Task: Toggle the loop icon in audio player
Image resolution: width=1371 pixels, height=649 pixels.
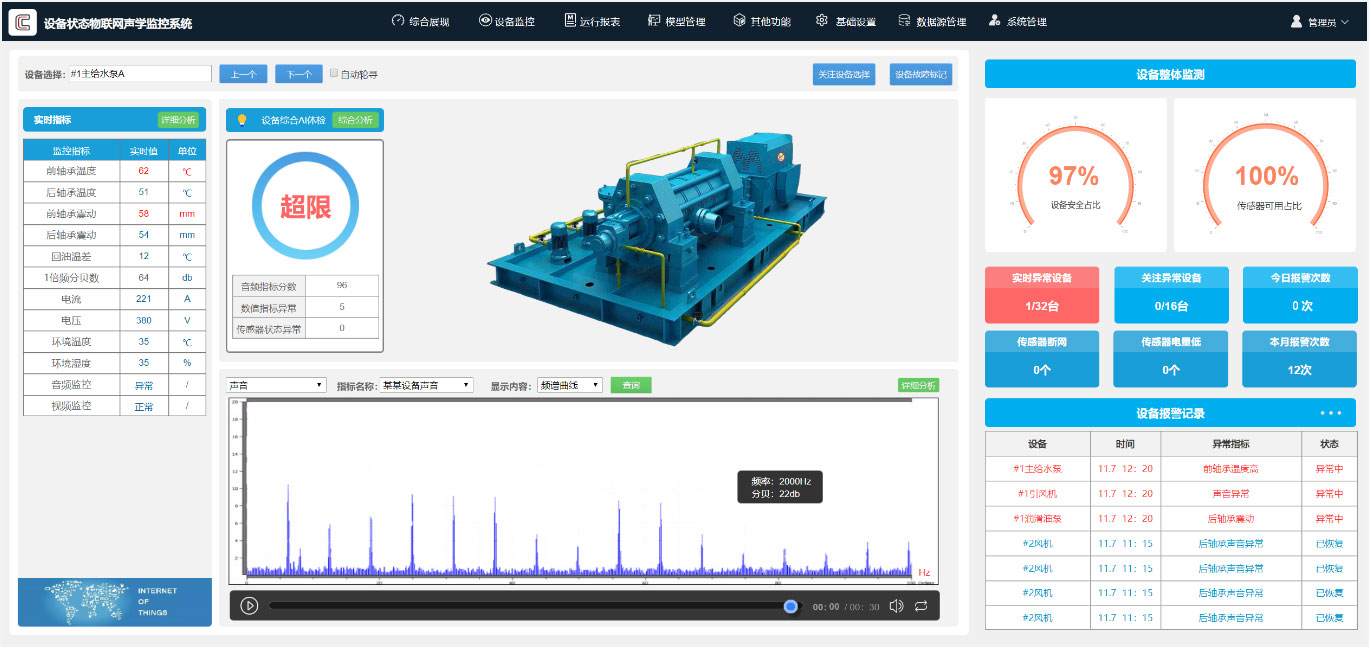Action: coord(921,606)
